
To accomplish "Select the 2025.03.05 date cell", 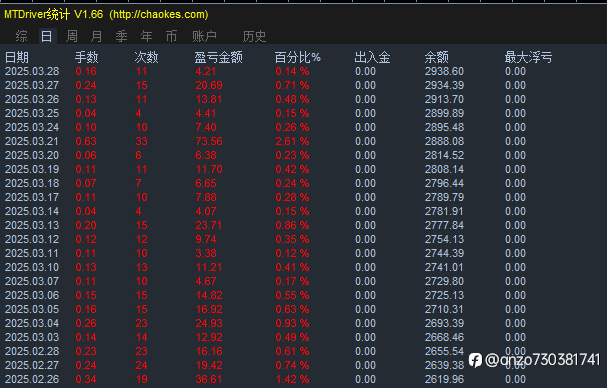I will click(x=32, y=309).
